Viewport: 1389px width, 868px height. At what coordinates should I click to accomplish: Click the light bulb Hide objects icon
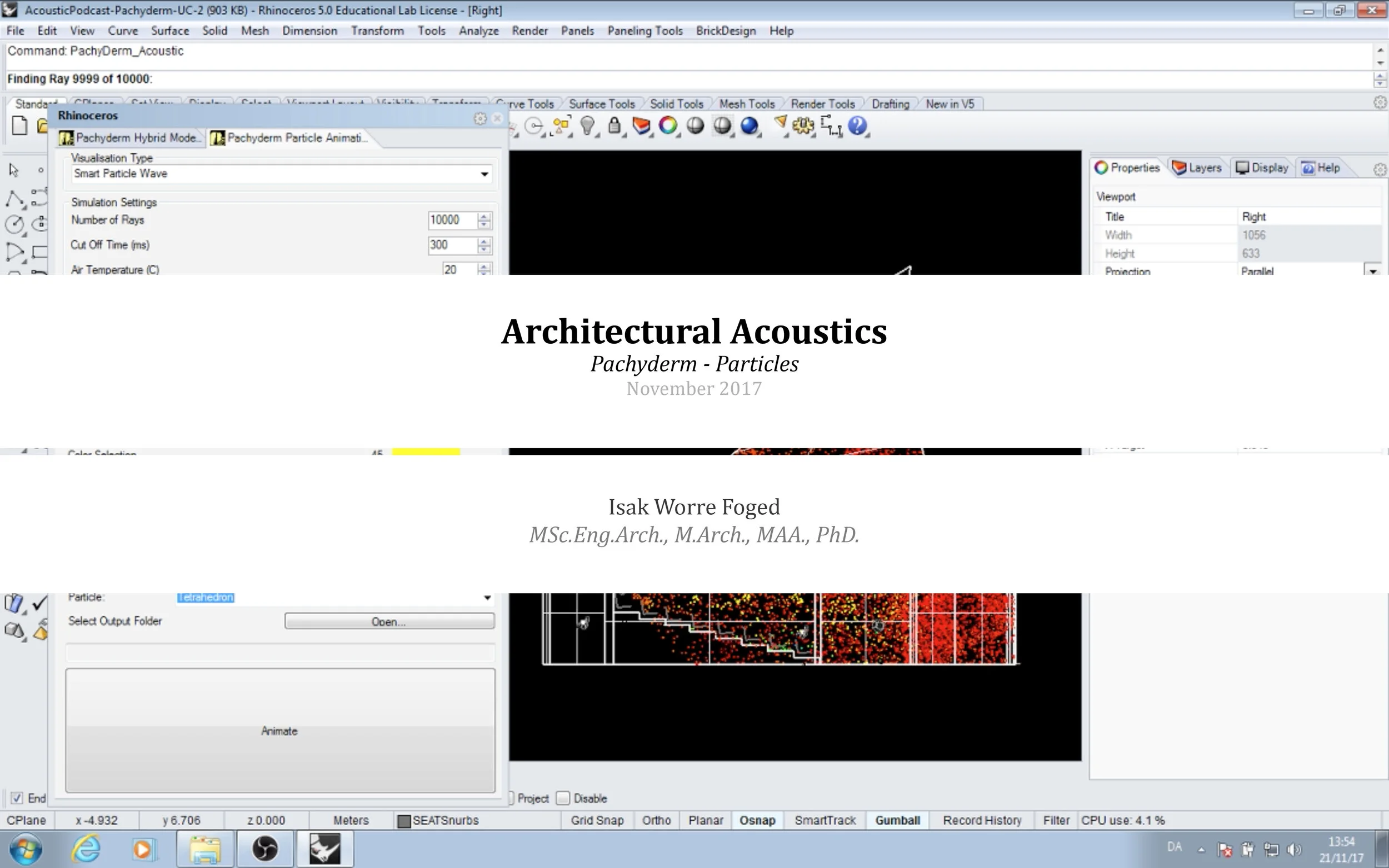[587, 126]
